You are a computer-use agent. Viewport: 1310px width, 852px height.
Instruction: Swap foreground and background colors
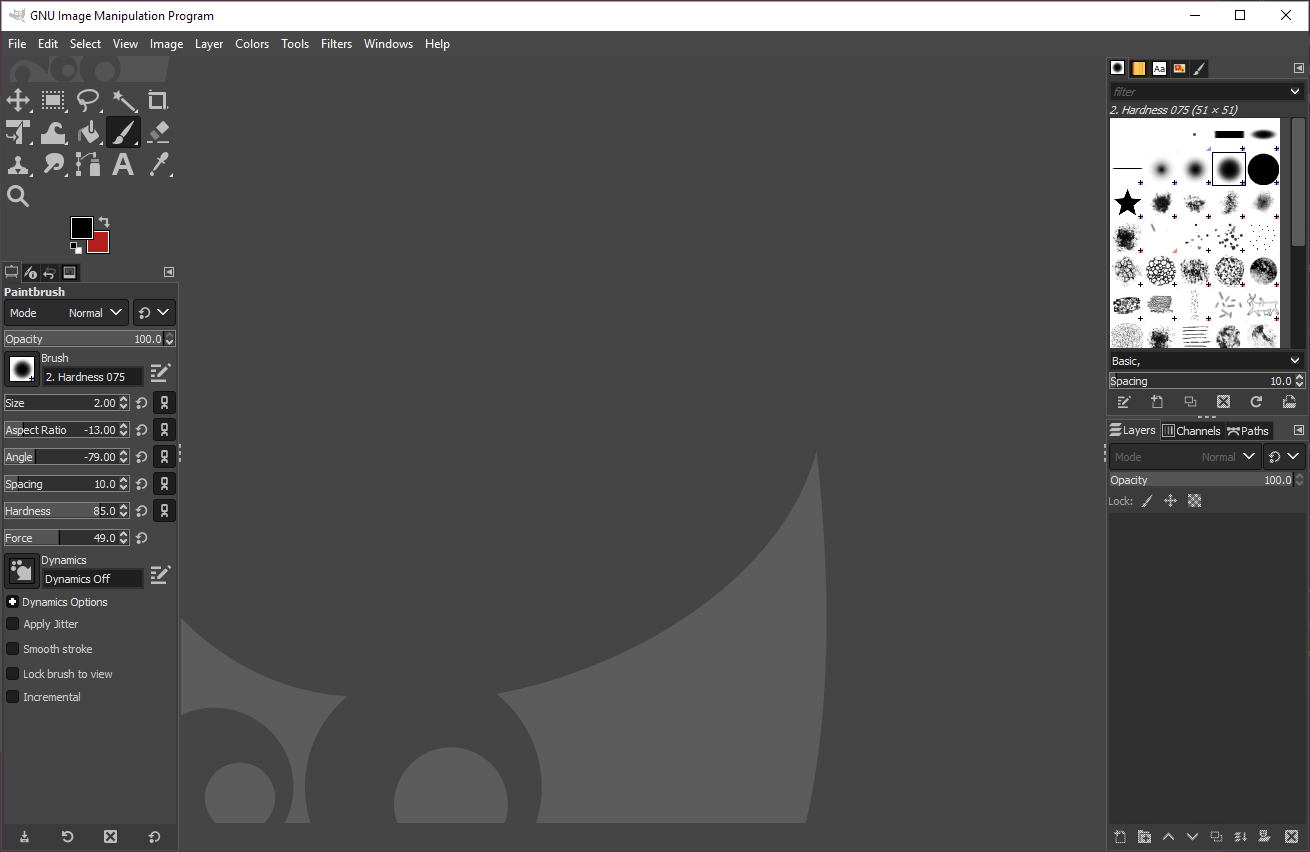pyautogui.click(x=103, y=222)
